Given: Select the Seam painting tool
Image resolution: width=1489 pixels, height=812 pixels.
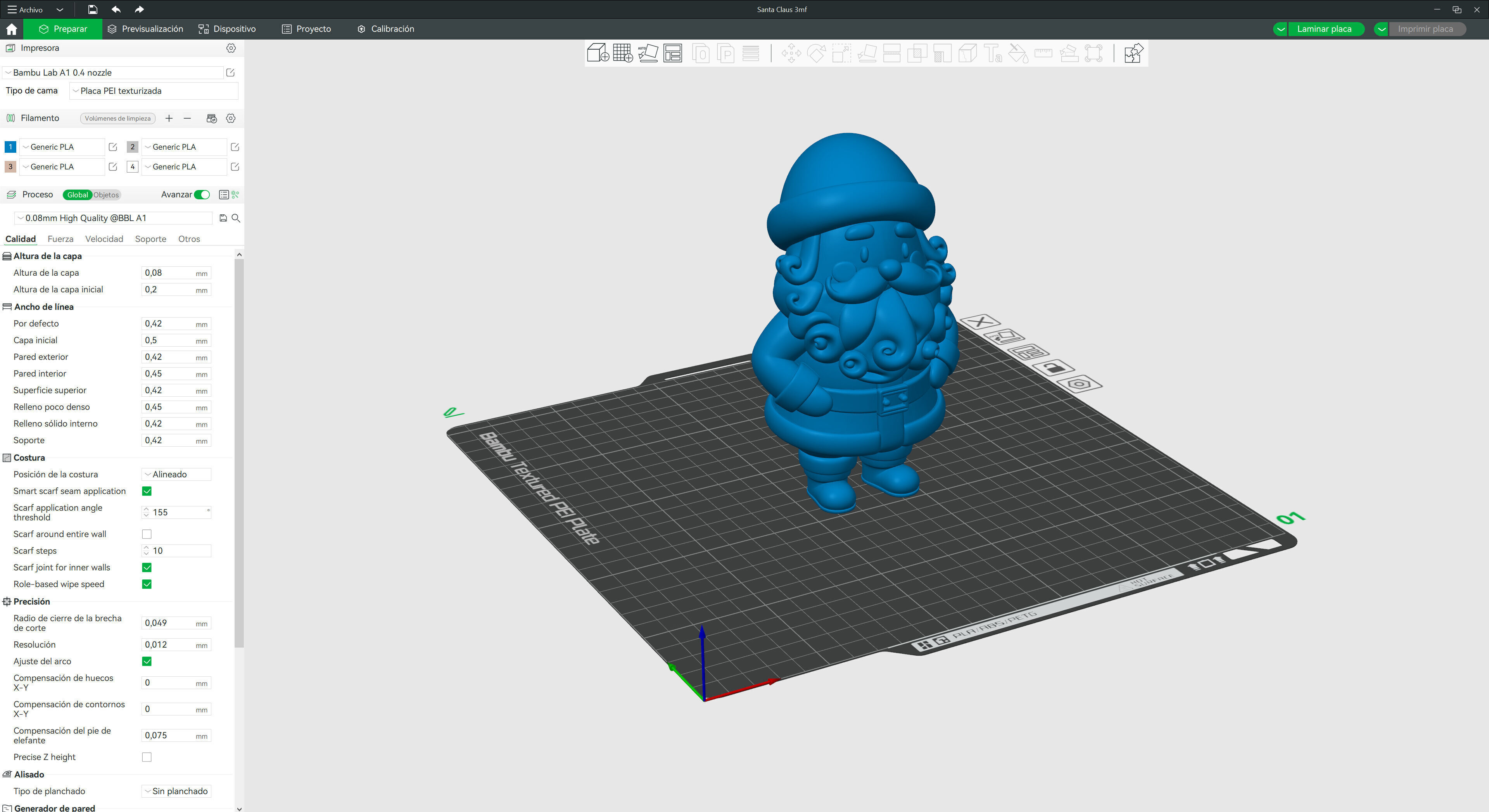Looking at the screenshot, I should [x=967, y=54].
